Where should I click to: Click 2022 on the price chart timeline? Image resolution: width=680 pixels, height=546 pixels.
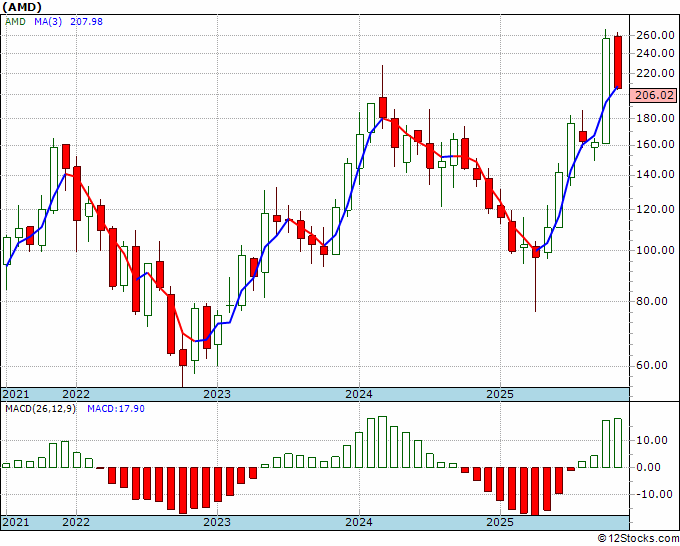click(75, 394)
